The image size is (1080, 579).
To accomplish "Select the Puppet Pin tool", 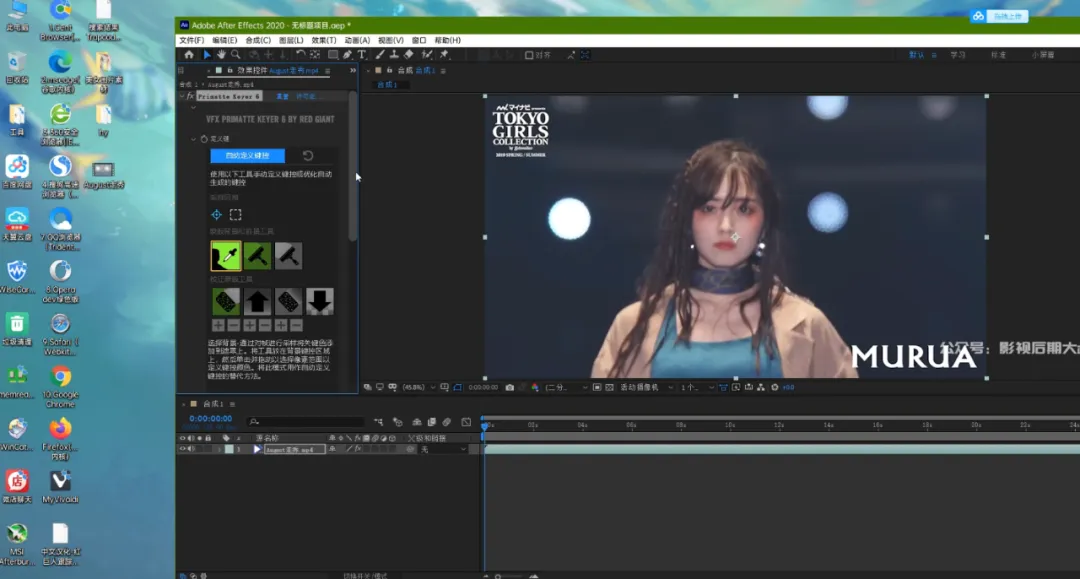I will pos(444,54).
